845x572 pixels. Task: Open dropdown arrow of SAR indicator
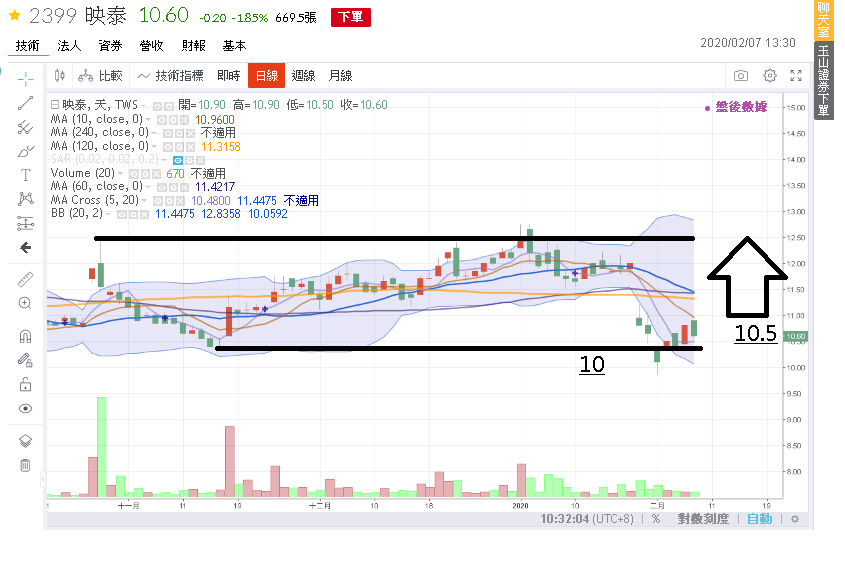coord(164,160)
